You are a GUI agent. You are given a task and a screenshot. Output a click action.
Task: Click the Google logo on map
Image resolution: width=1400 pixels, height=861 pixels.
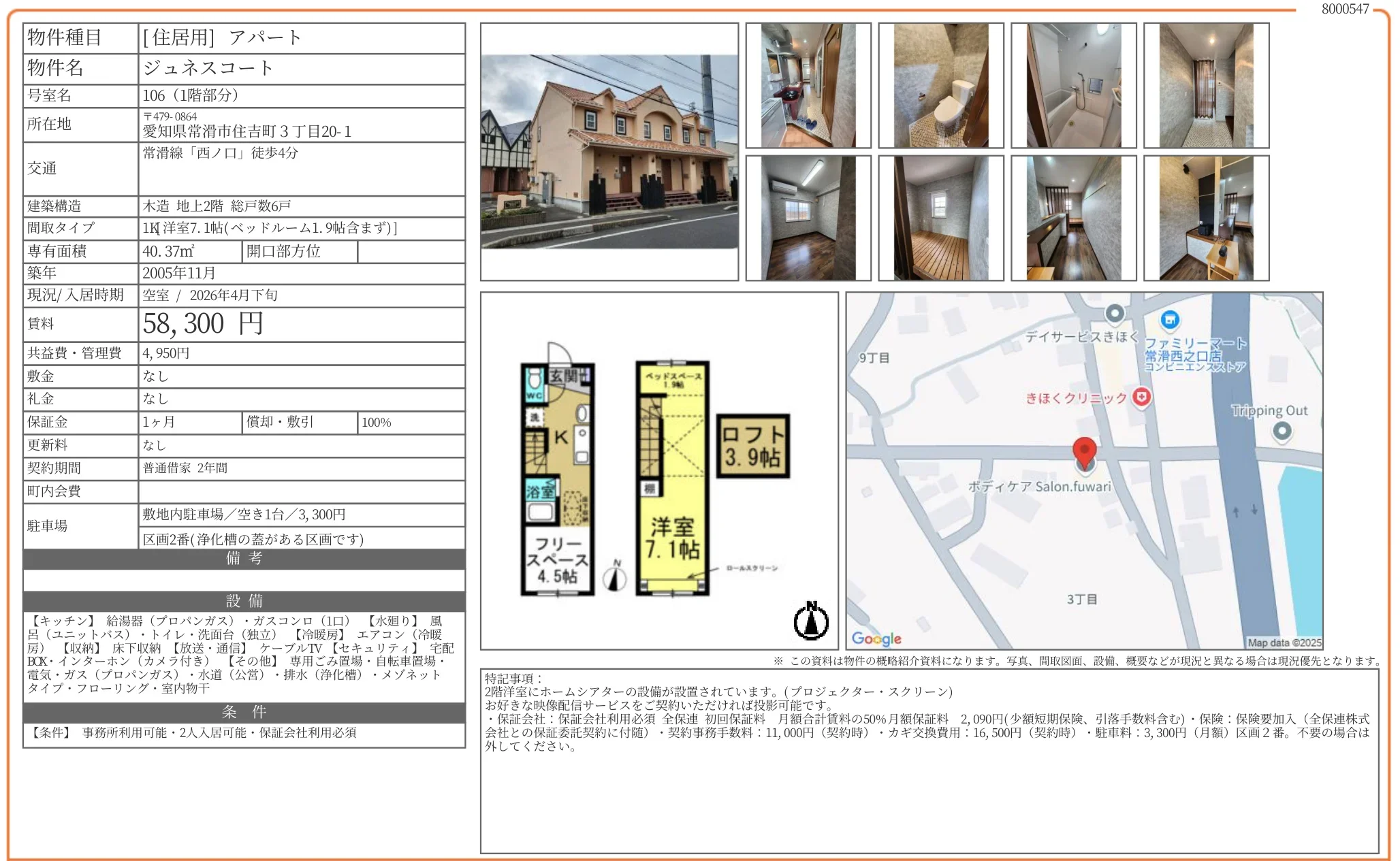pyautogui.click(x=876, y=638)
